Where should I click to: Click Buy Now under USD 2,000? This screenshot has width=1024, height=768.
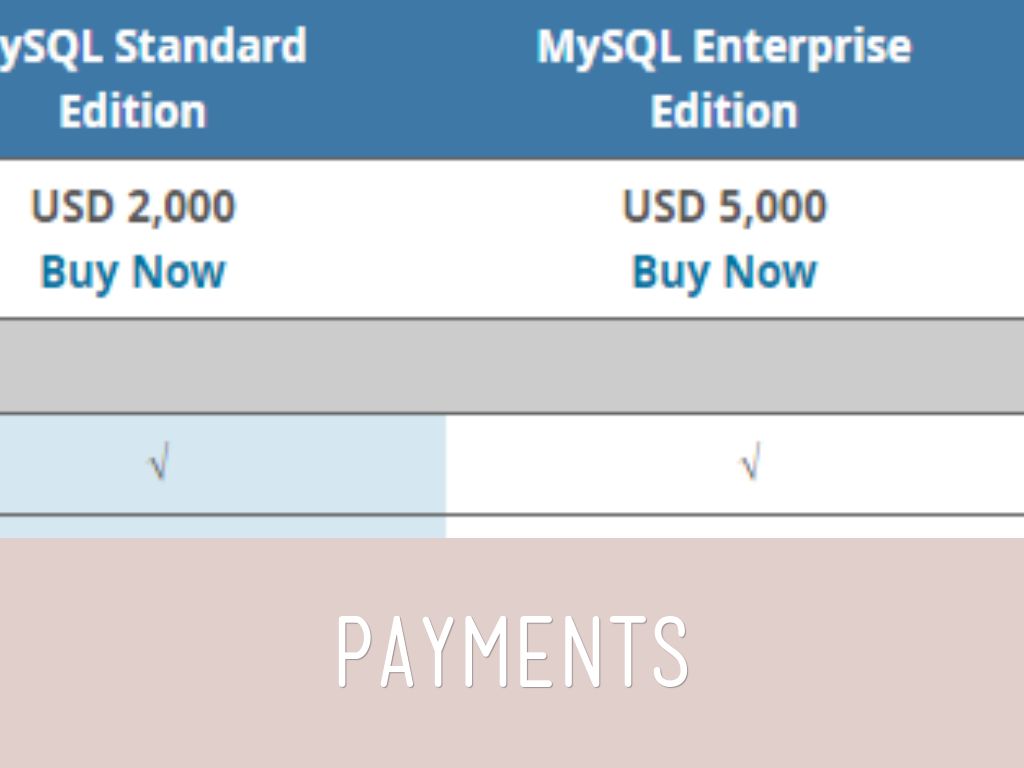[132, 272]
